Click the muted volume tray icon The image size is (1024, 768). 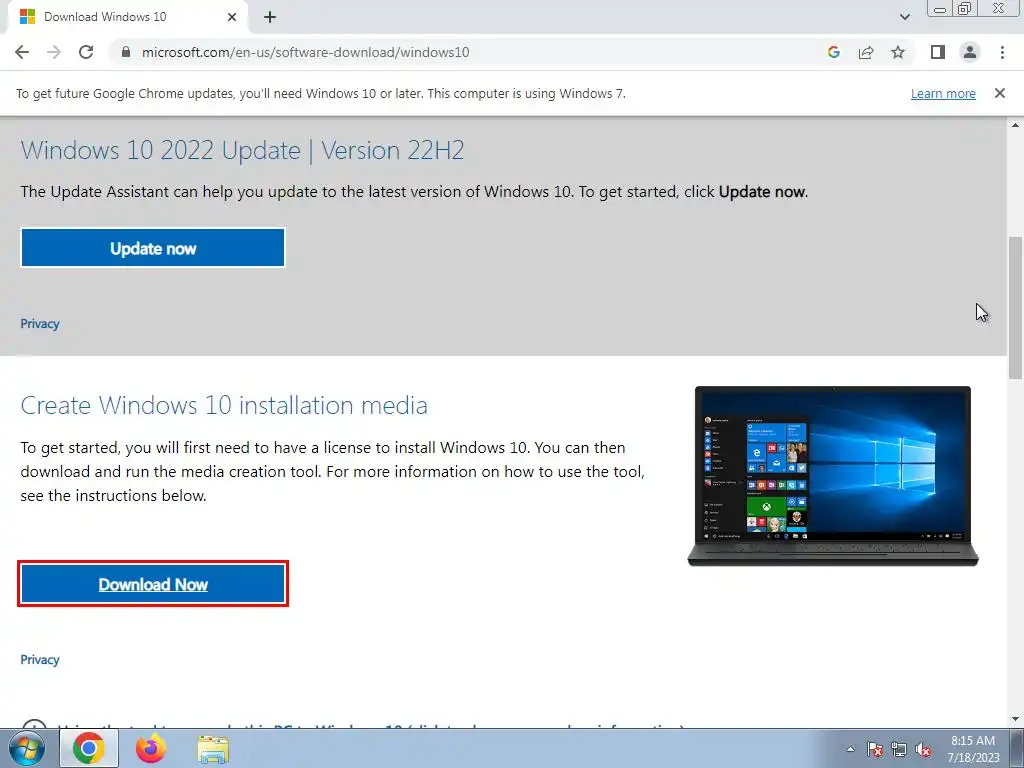coord(923,749)
